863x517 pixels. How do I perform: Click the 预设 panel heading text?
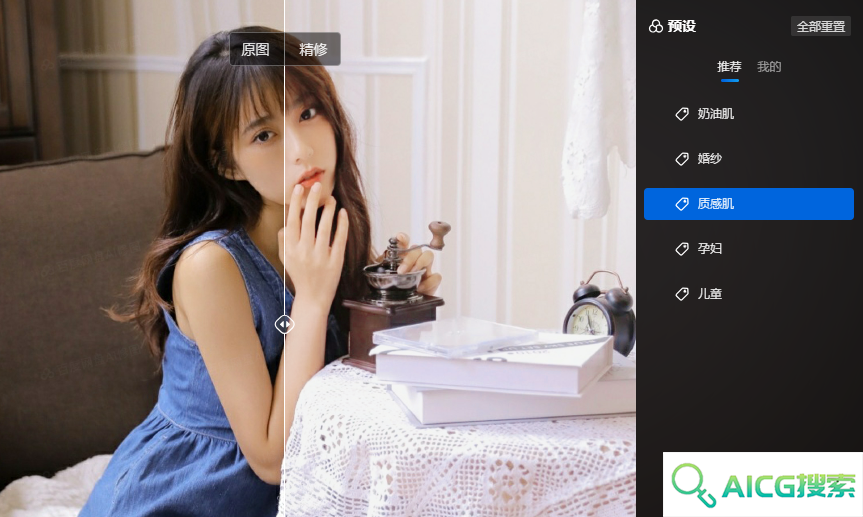click(682, 26)
